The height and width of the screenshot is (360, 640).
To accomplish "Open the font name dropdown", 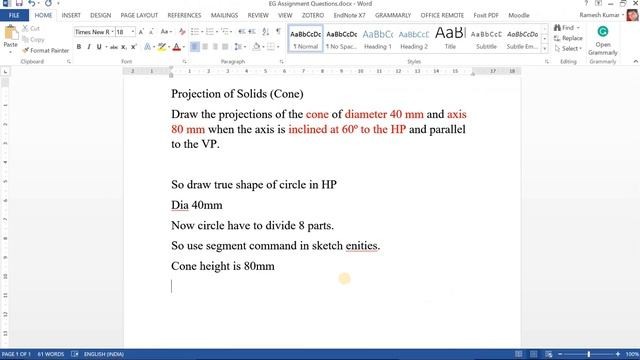I will 112,32.
